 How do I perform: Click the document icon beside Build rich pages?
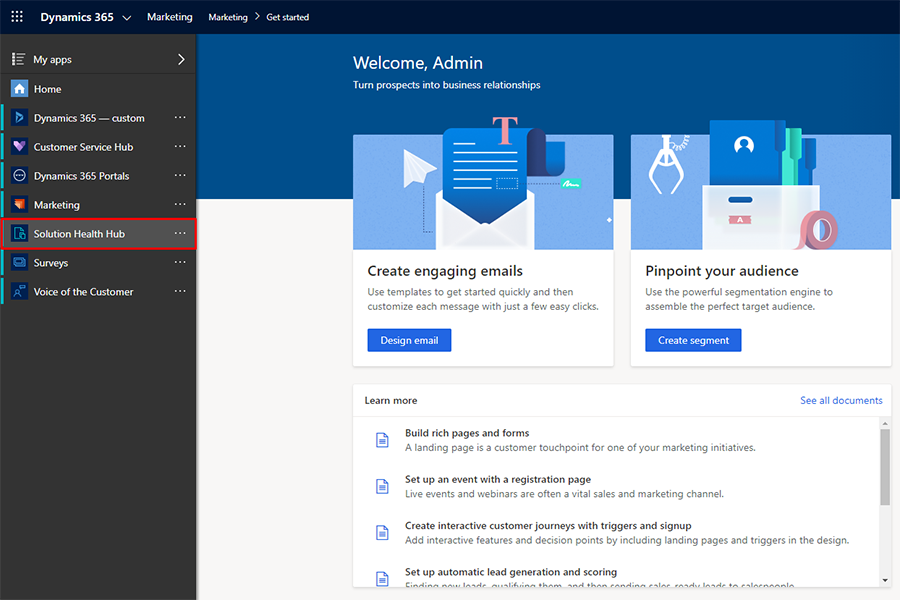(382, 440)
